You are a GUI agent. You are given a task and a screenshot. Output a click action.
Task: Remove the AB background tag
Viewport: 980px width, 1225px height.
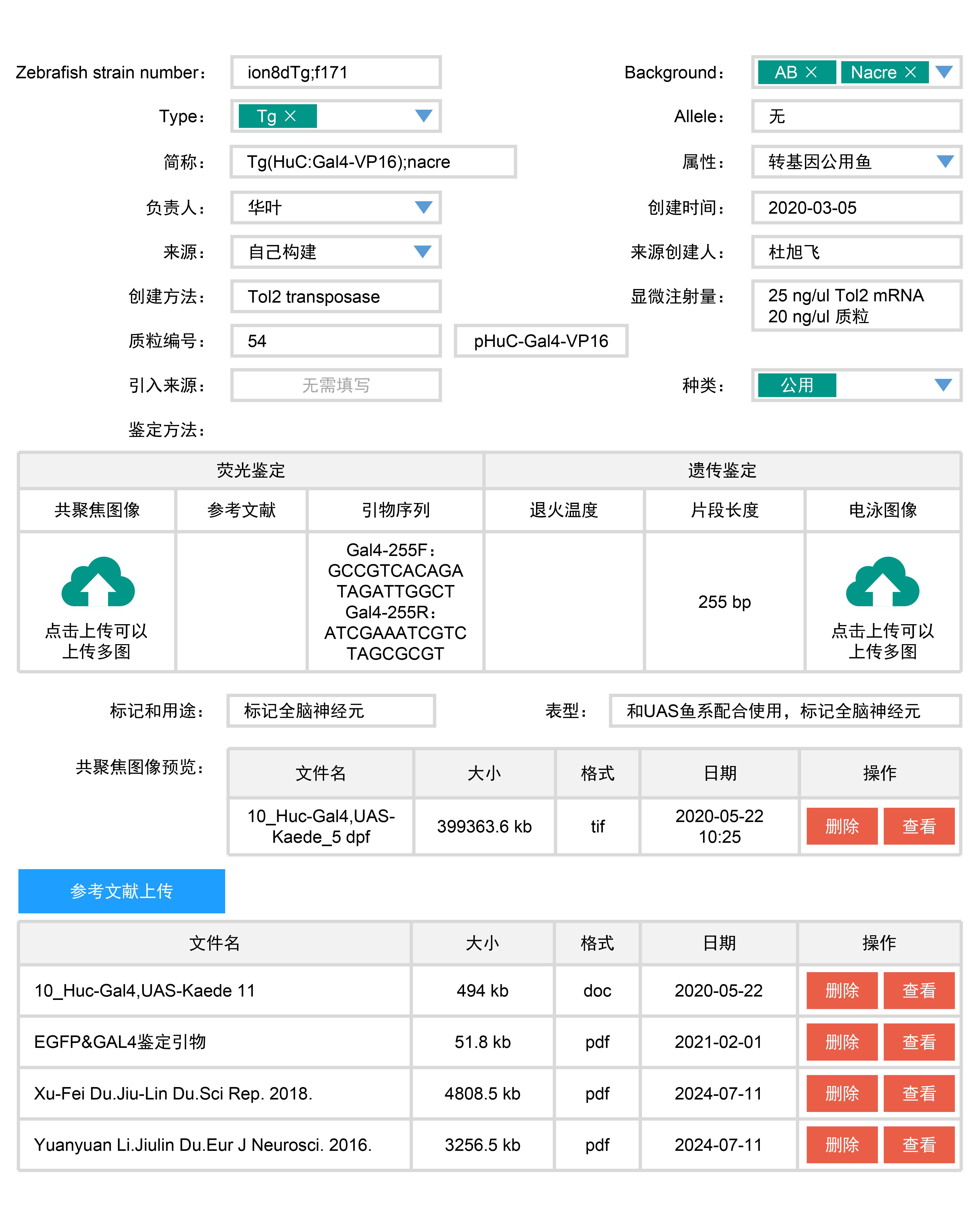811,72
